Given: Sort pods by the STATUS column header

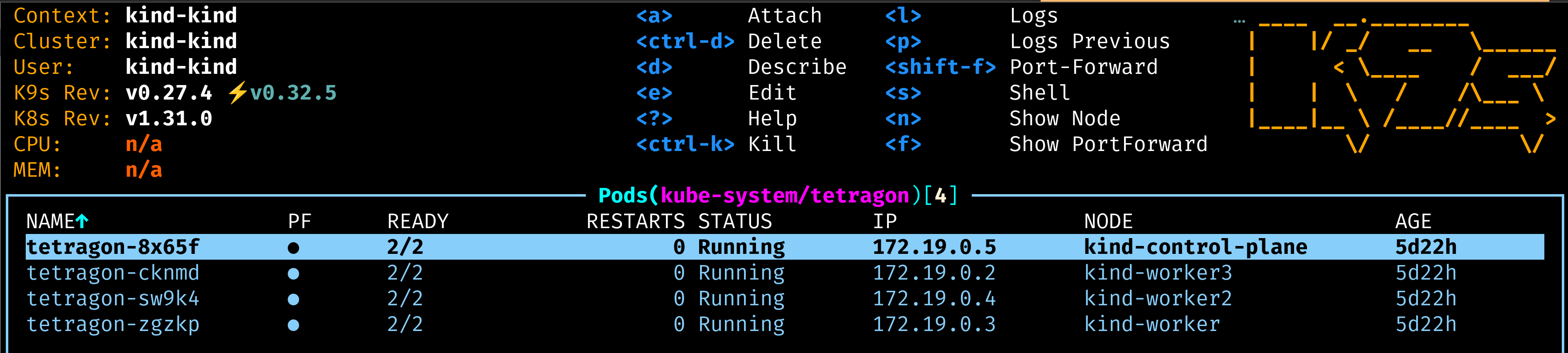Looking at the screenshot, I should (x=735, y=221).
